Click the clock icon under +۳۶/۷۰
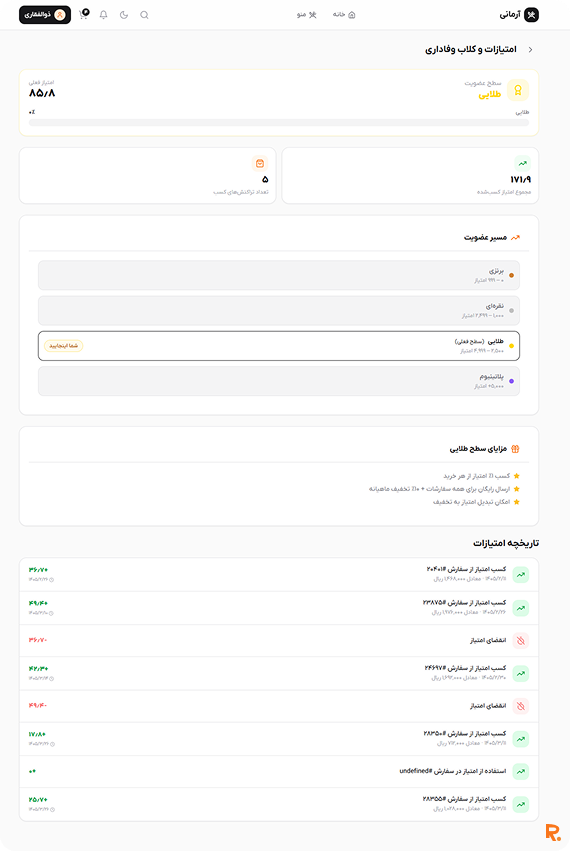 52,580
